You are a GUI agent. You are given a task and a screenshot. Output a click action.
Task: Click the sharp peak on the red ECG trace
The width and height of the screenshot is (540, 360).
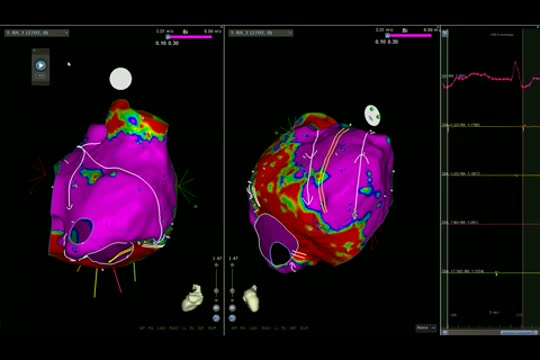516,64
